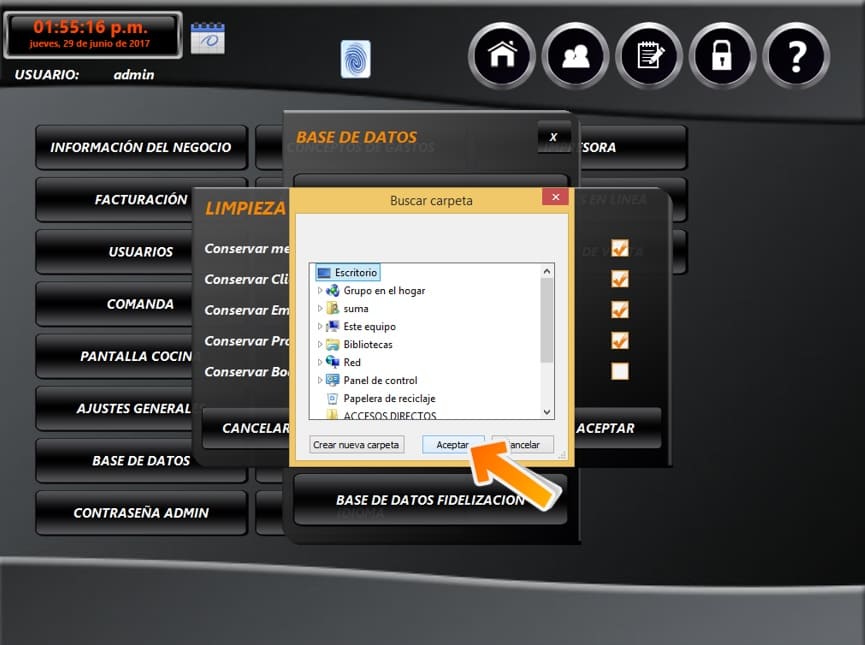
Task: Click the padlock lock icon
Action: click(x=722, y=56)
